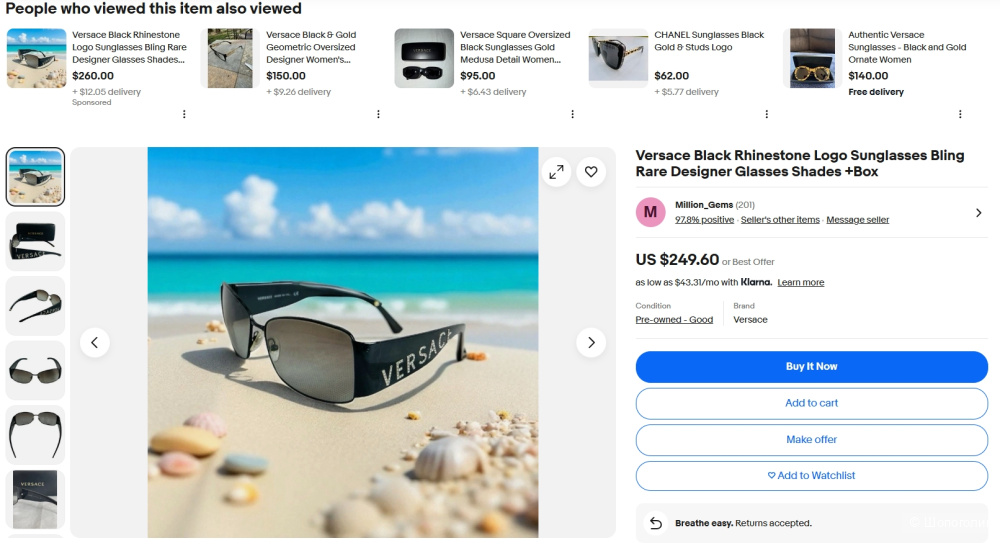The image size is (1000, 556).
Task: Add to Watchlist
Action: coord(811,476)
